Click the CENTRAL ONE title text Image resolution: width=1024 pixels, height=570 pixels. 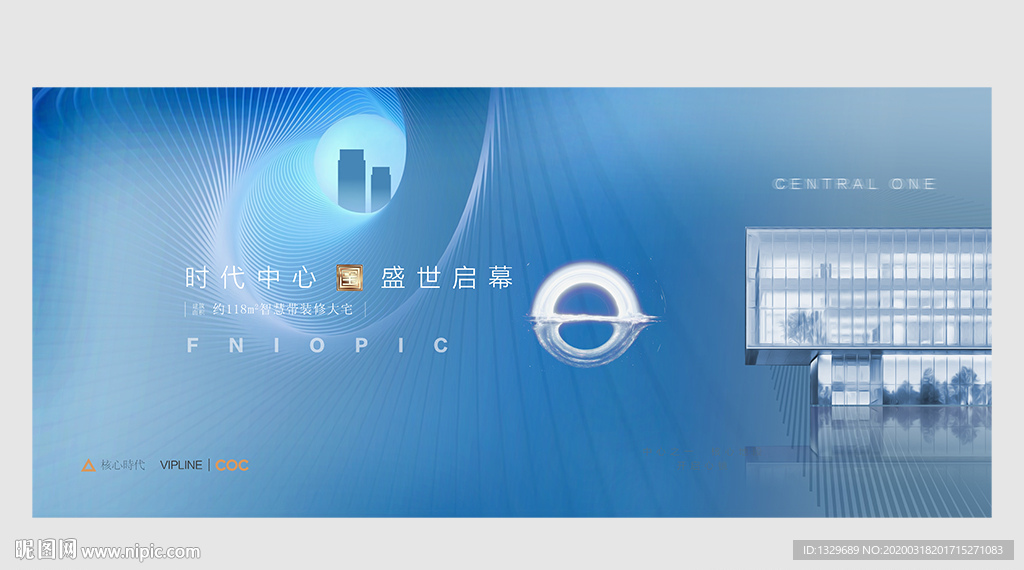pos(854,184)
